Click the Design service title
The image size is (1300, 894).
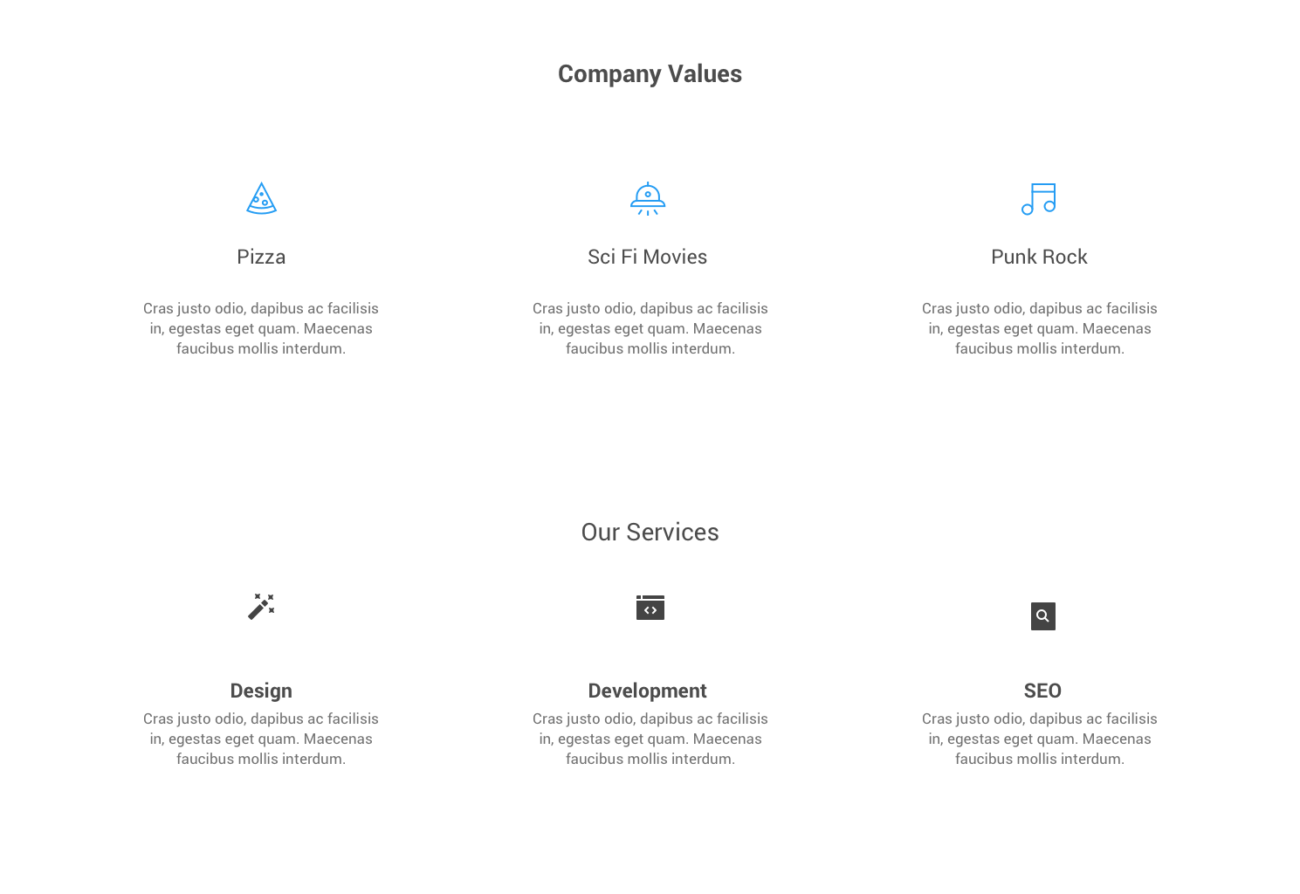tap(261, 690)
